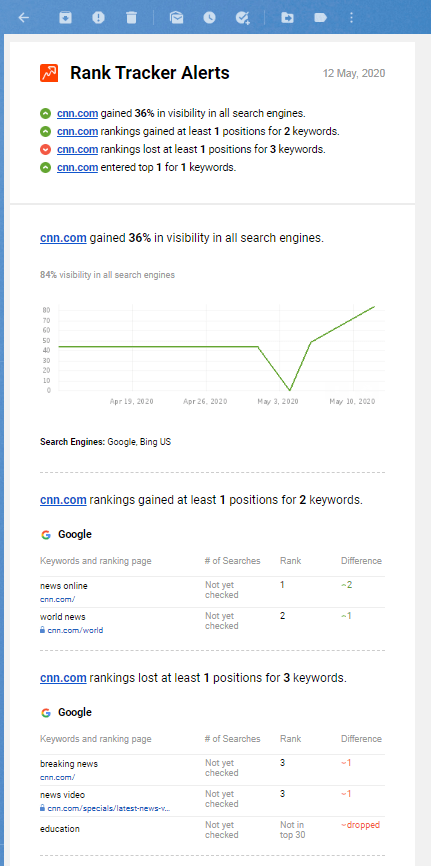Open cnn.com link in first alert line
The height and width of the screenshot is (866, 431).
[77, 114]
